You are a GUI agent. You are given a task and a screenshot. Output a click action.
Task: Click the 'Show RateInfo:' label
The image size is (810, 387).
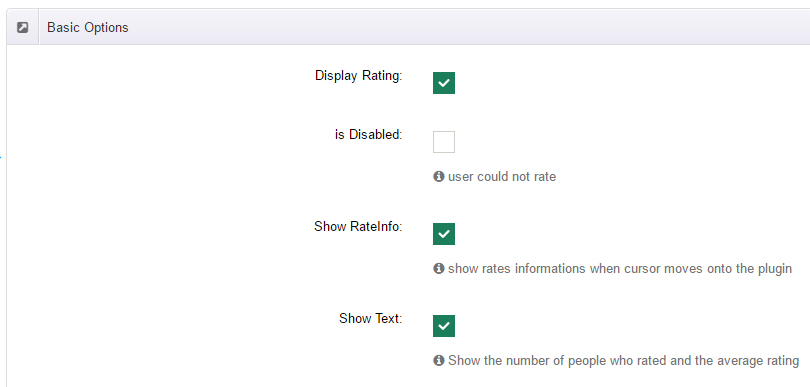tap(358, 227)
